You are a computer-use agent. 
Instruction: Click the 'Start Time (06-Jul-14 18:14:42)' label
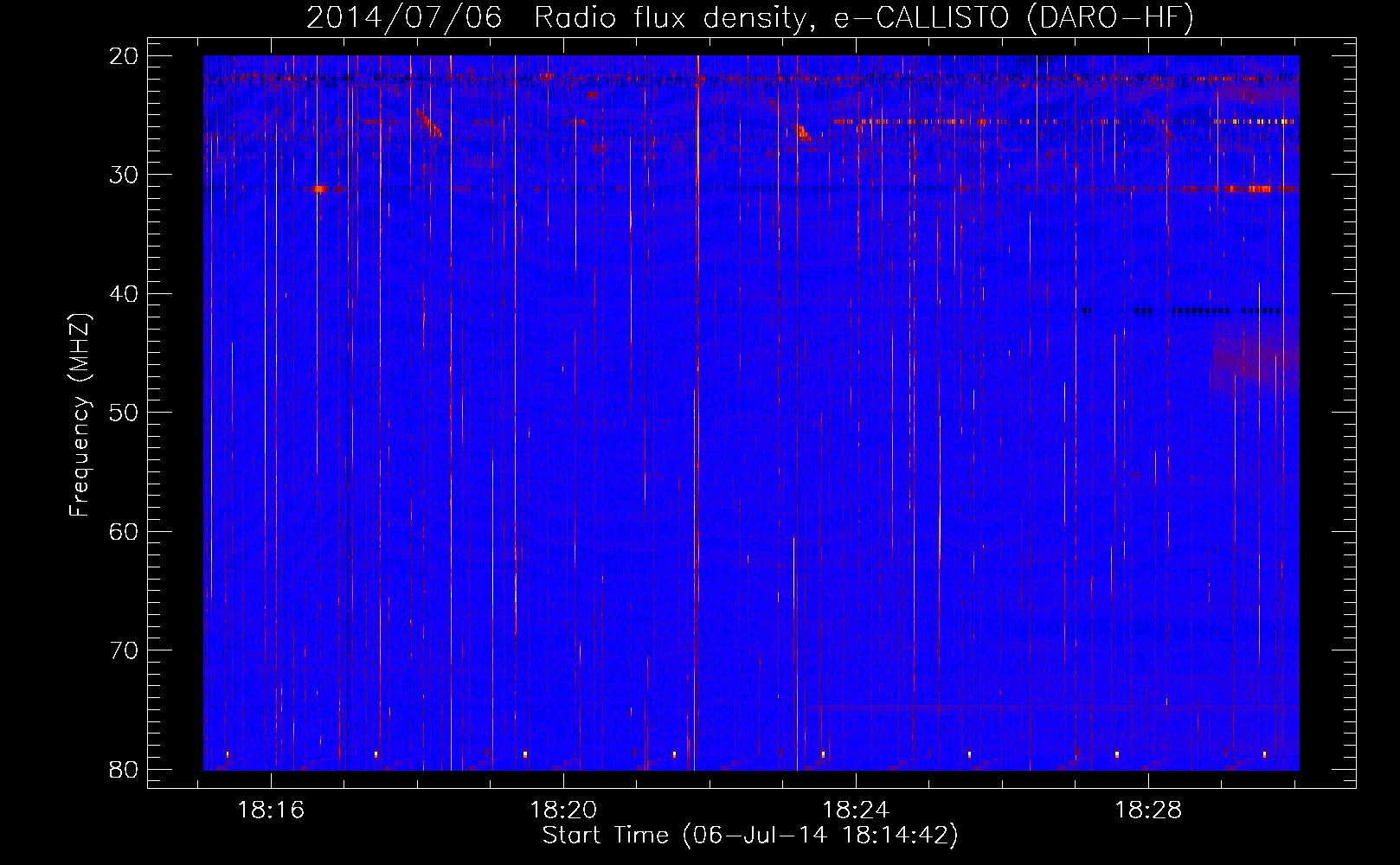(x=750, y=836)
